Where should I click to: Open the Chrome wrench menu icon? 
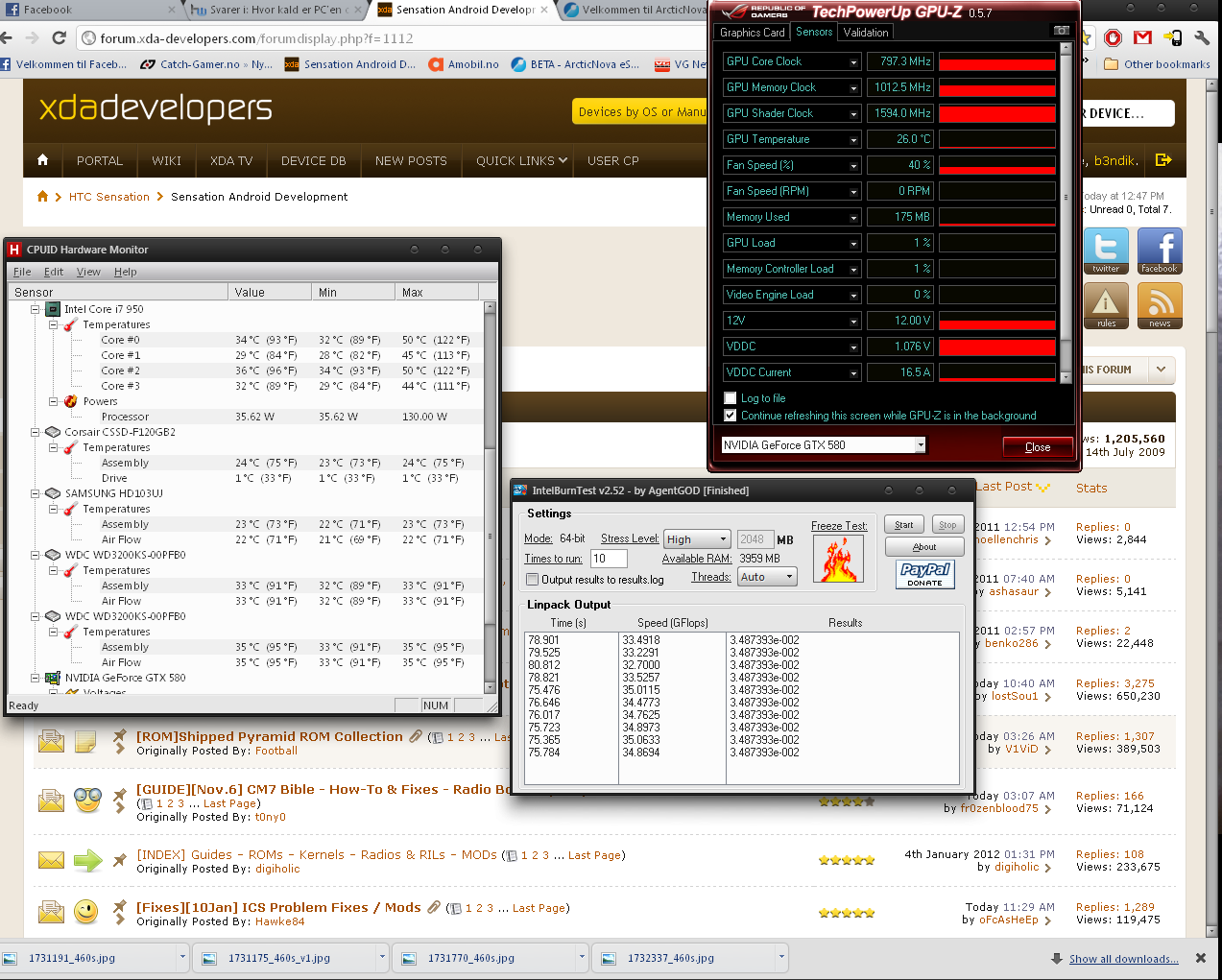1202,37
